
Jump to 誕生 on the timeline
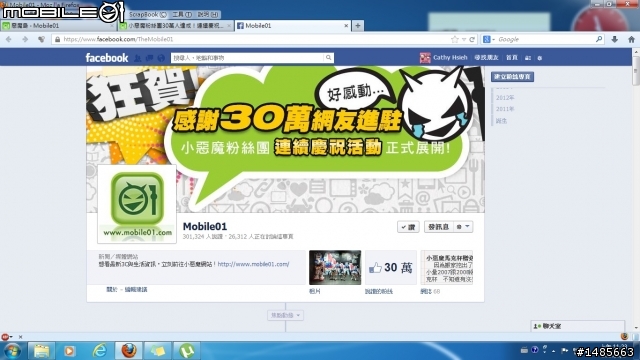(x=501, y=121)
